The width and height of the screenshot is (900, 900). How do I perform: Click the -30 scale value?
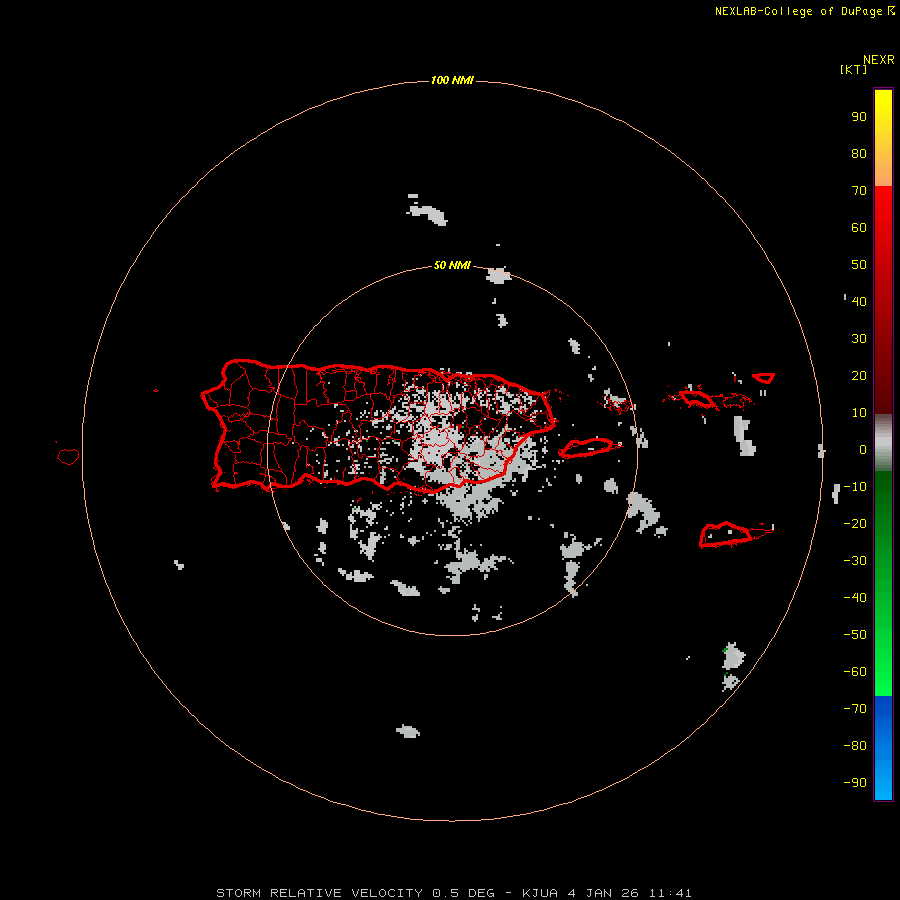pyautogui.click(x=855, y=561)
